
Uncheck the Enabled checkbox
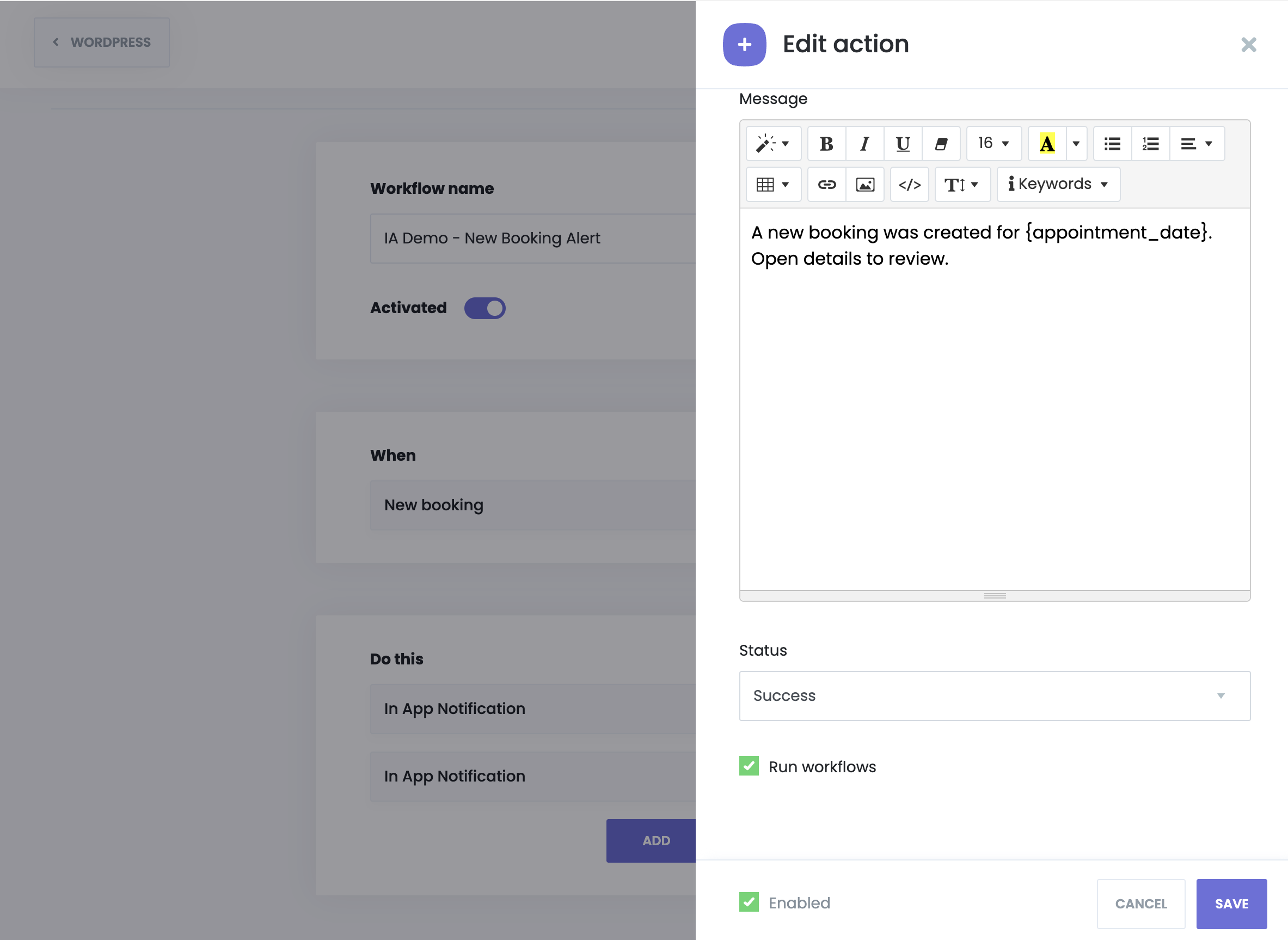pyautogui.click(x=749, y=902)
